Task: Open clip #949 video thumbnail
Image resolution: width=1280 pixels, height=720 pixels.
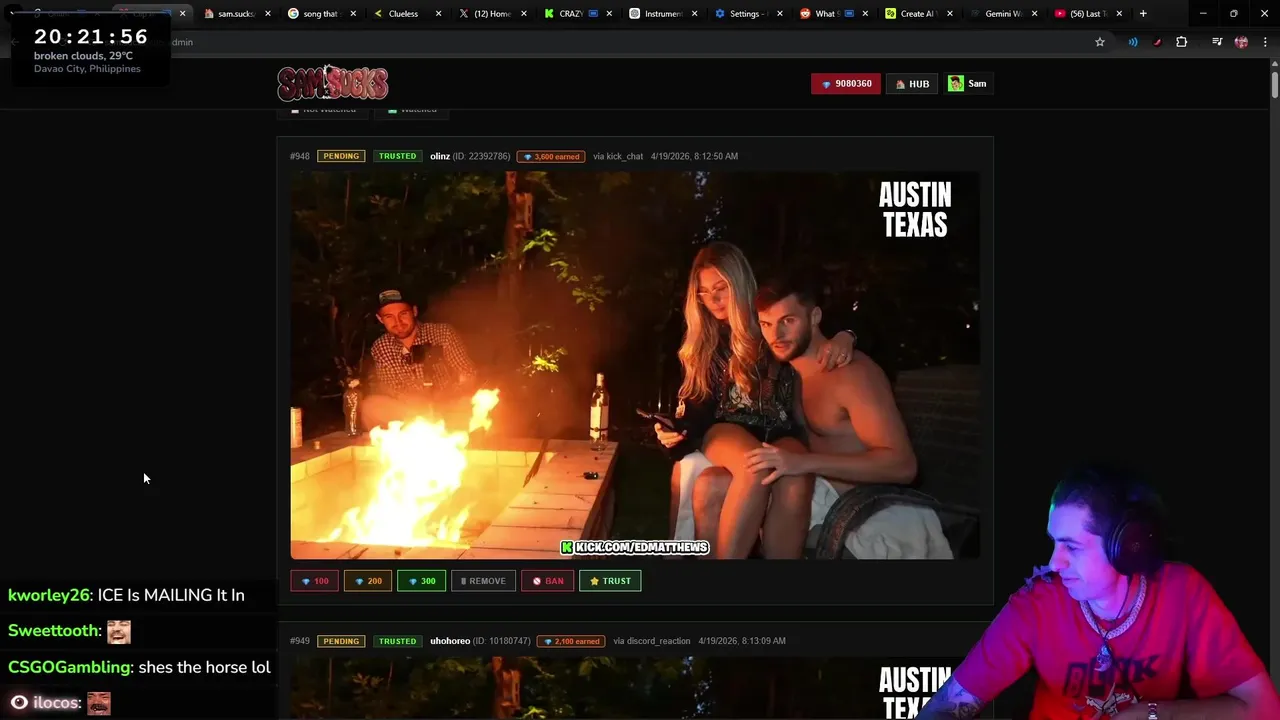Action: 635,688
